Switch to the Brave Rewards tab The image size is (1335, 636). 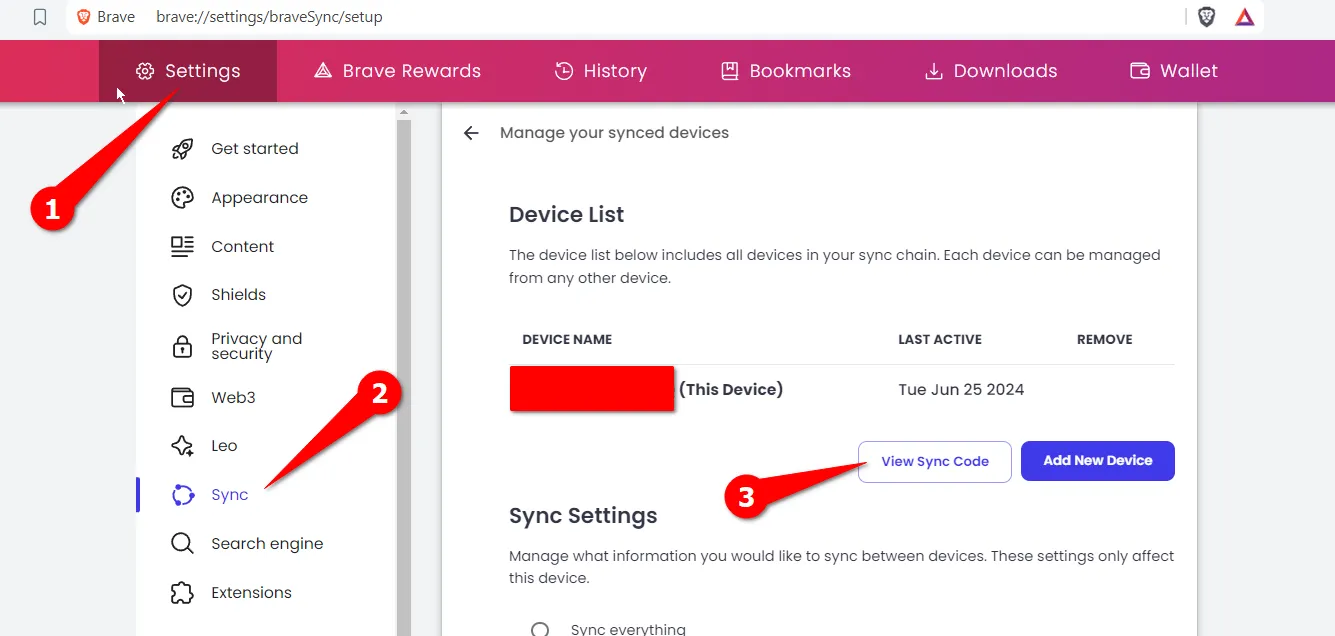[397, 71]
